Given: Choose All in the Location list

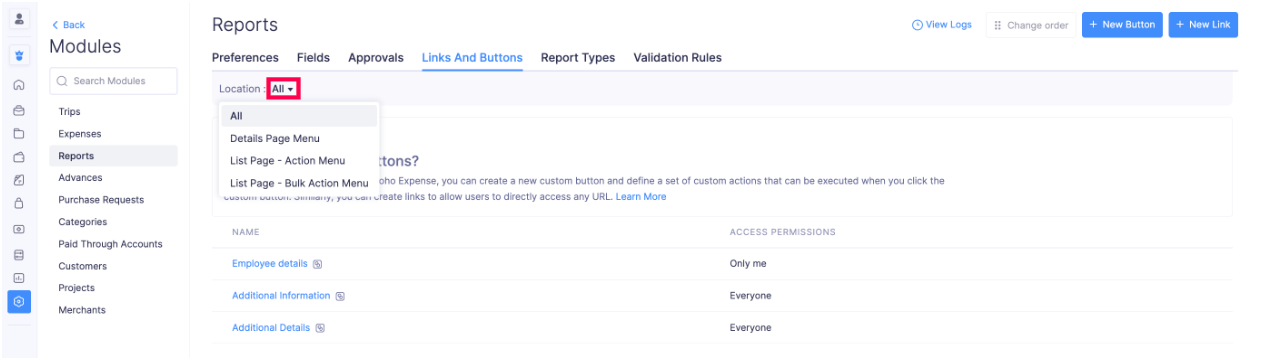Looking at the screenshot, I should click(x=298, y=116).
